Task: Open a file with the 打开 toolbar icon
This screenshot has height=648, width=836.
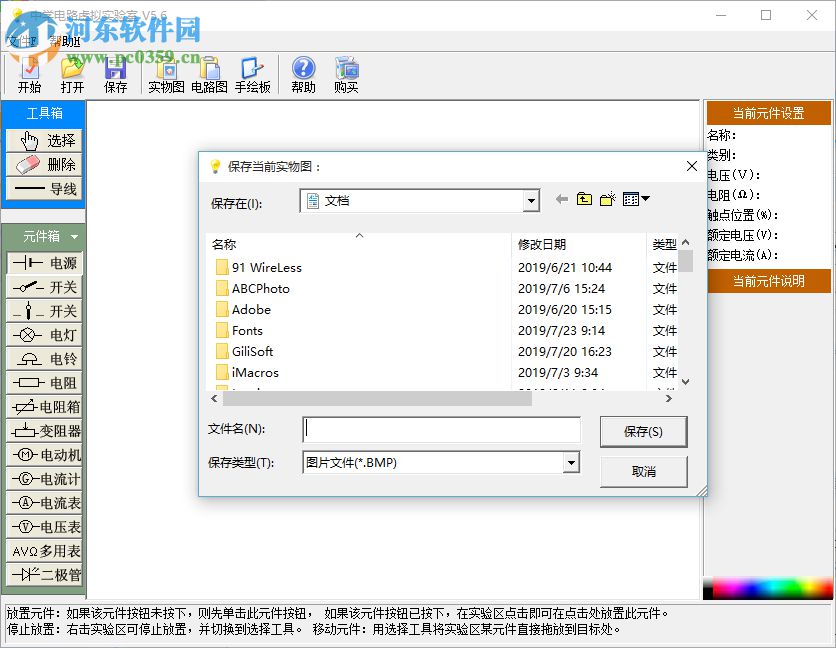Action: click(72, 76)
